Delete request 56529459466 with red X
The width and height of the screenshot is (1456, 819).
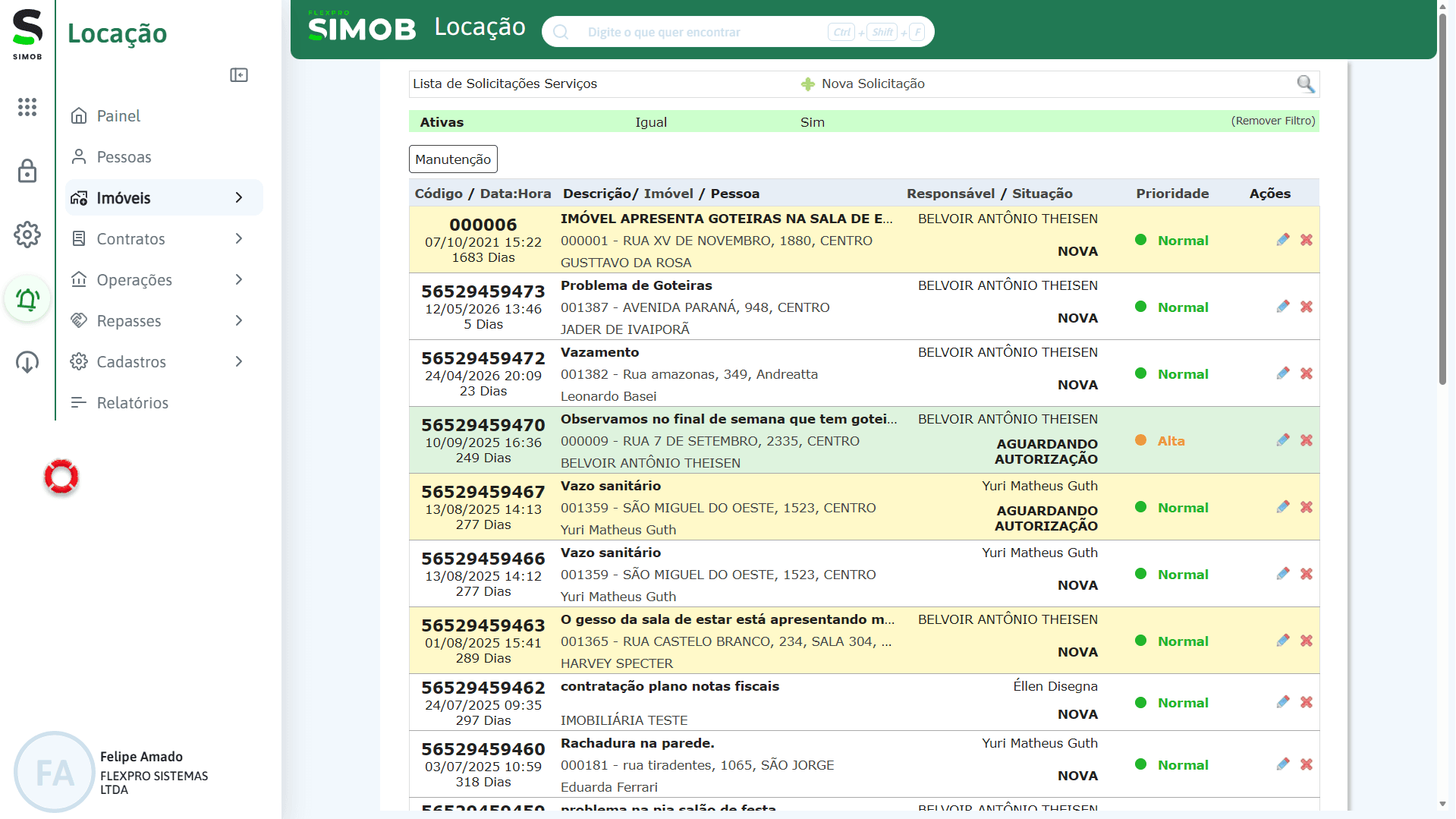(1307, 574)
